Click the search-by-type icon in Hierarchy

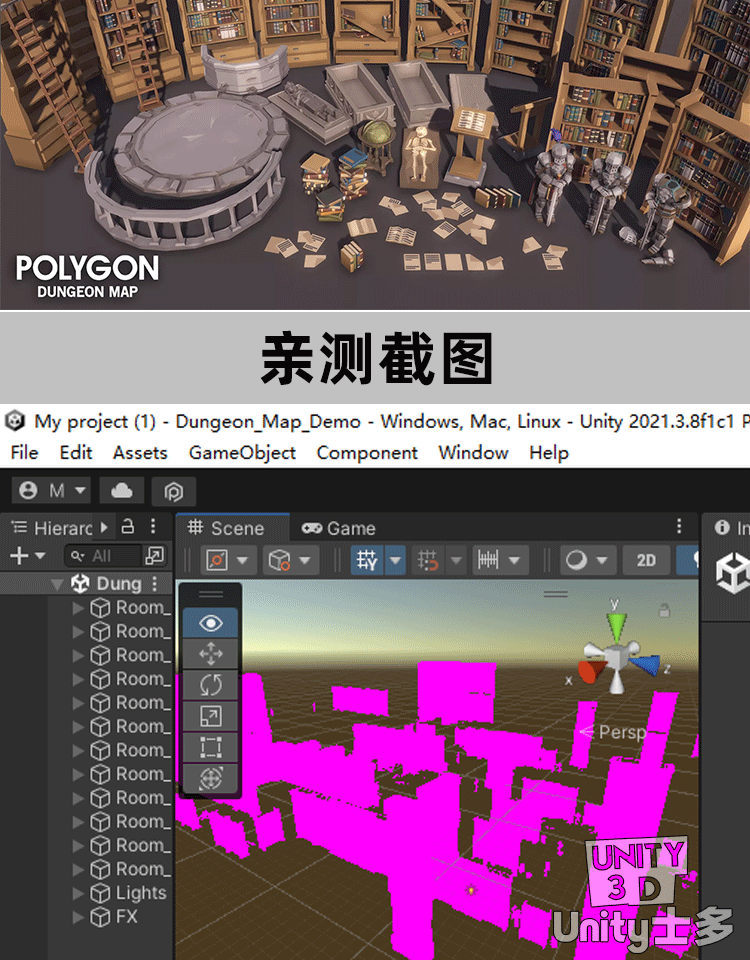pyautogui.click(x=154, y=556)
